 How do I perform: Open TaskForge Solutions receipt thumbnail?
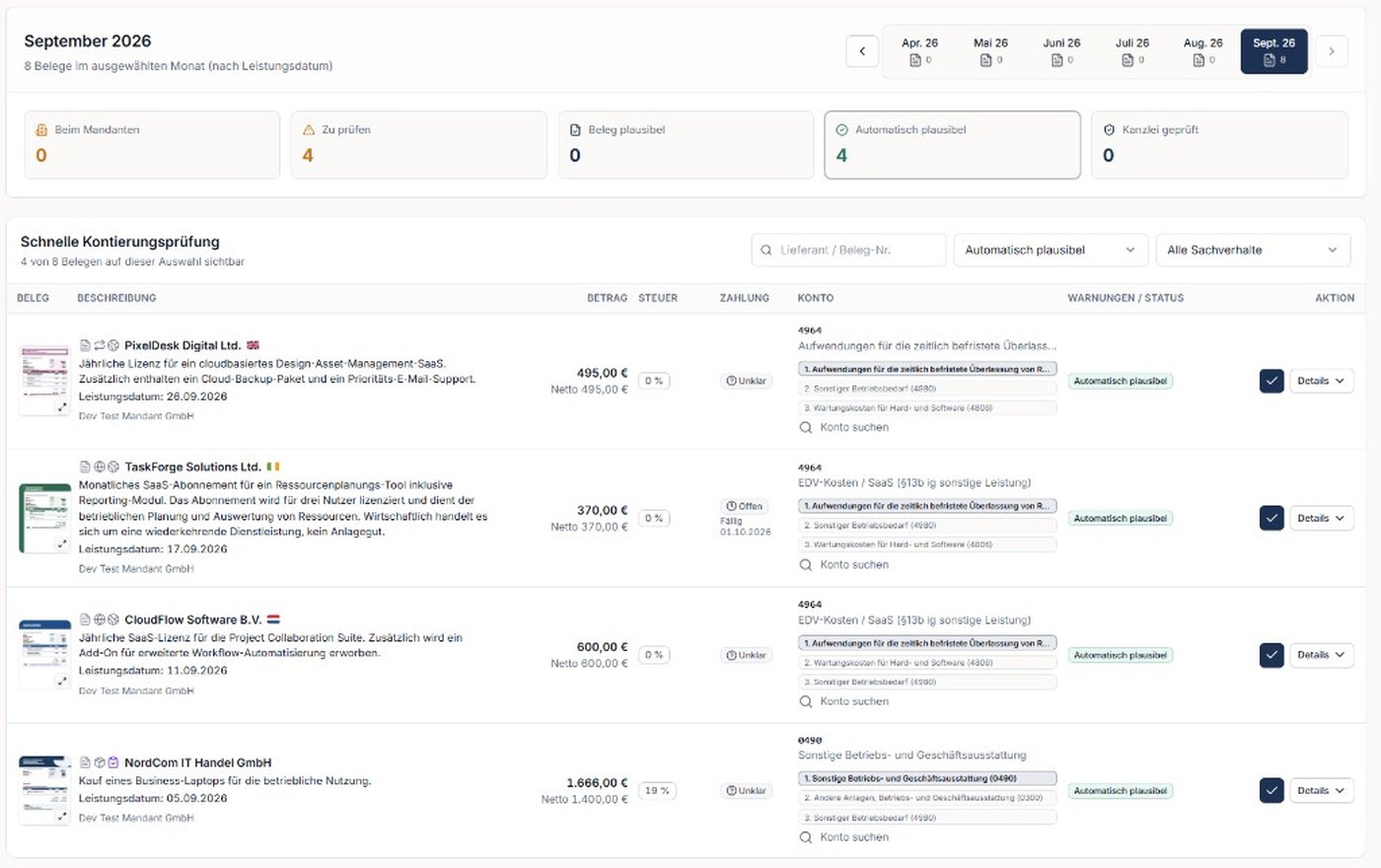click(44, 518)
